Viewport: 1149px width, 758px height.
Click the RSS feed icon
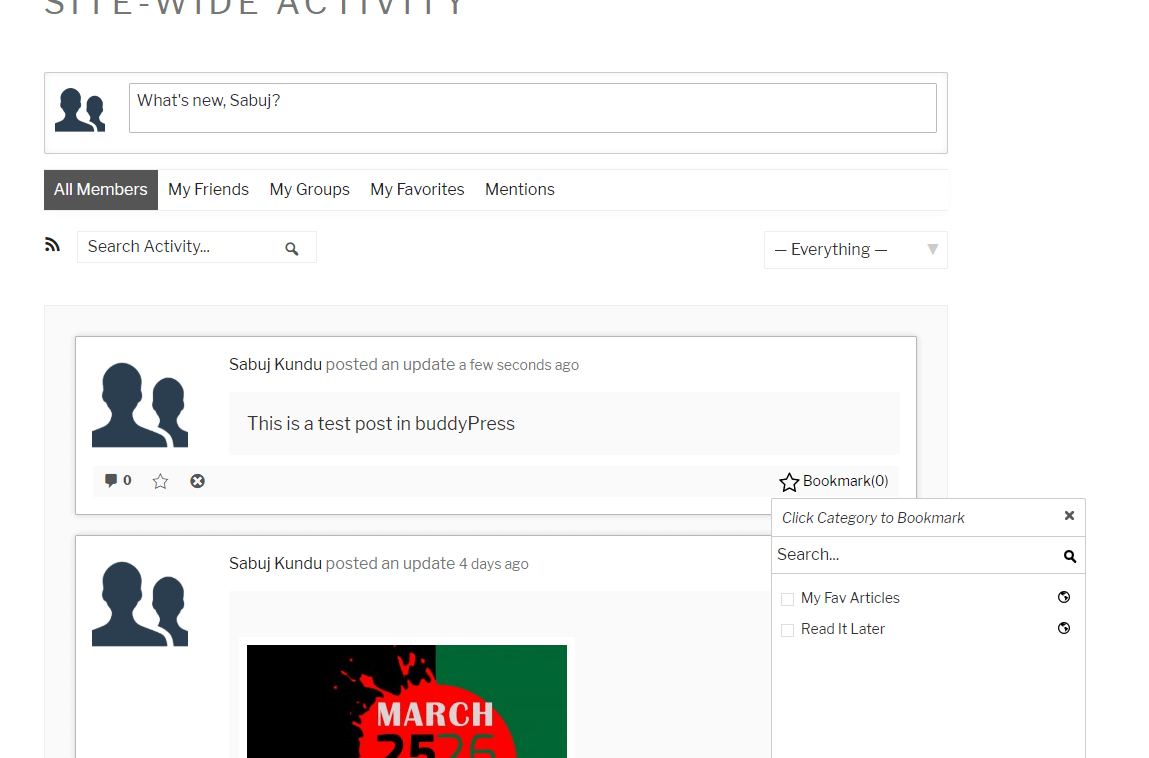tap(52, 245)
